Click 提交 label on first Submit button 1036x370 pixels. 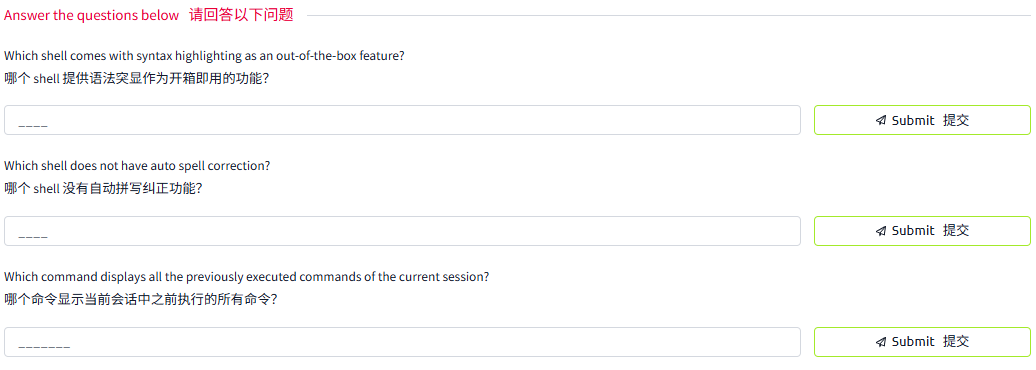[x=956, y=120]
